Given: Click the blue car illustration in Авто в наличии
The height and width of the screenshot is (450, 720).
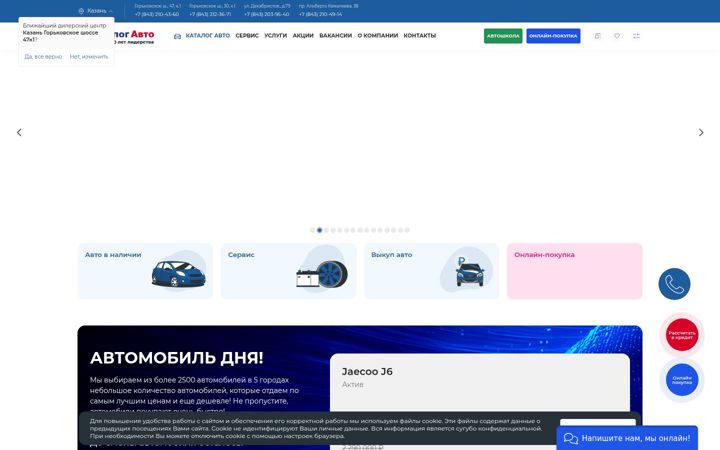Looking at the screenshot, I should point(179,274).
